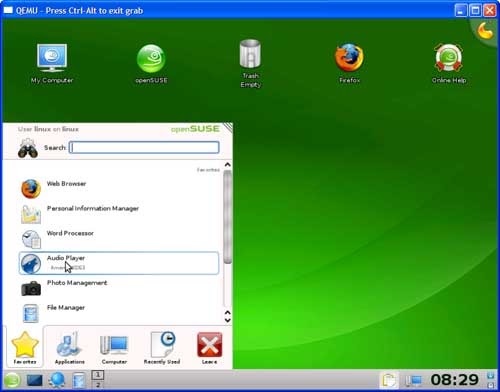Click the Word Processor document icon
Image resolution: width=500 pixels, height=392 pixels.
pyautogui.click(x=31, y=239)
